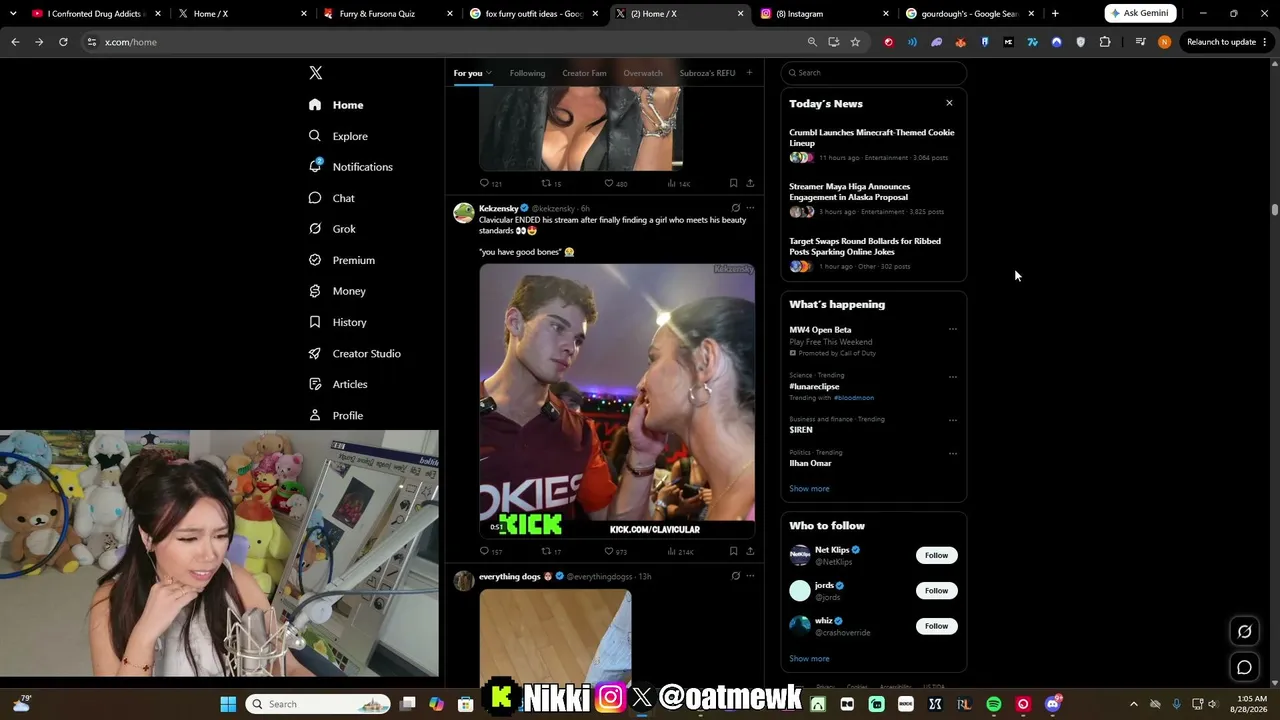1280x720 pixels.
Task: Show more under Who to follow
Action: [809, 659]
